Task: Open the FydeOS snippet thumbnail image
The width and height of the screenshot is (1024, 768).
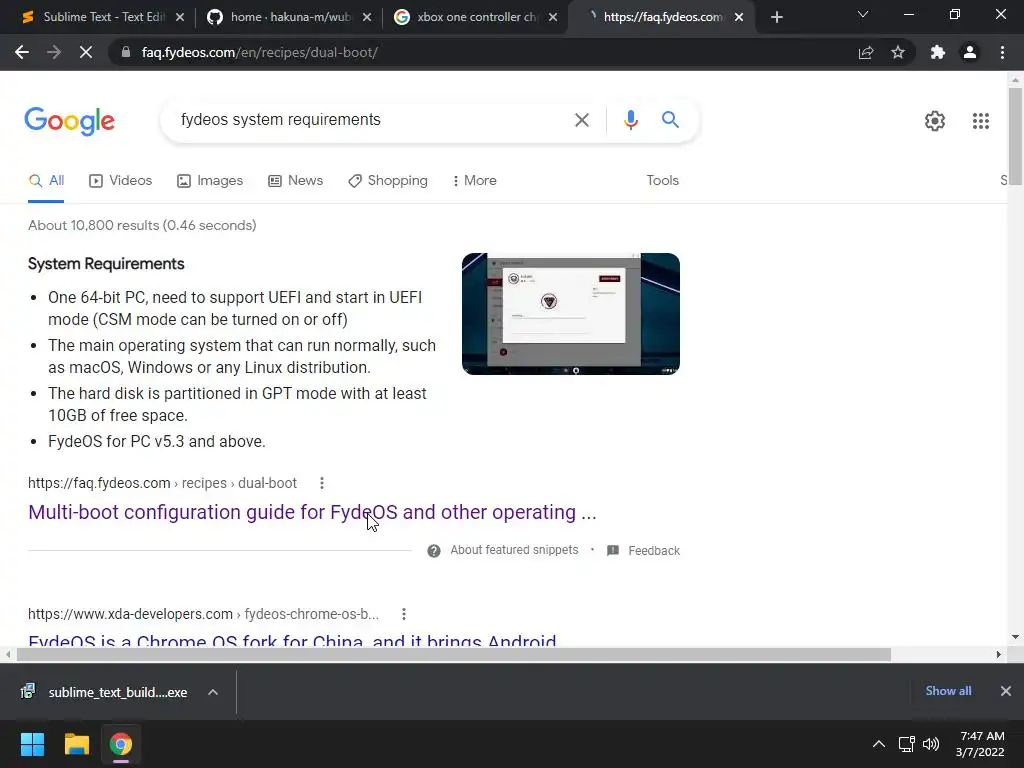Action: 571,314
